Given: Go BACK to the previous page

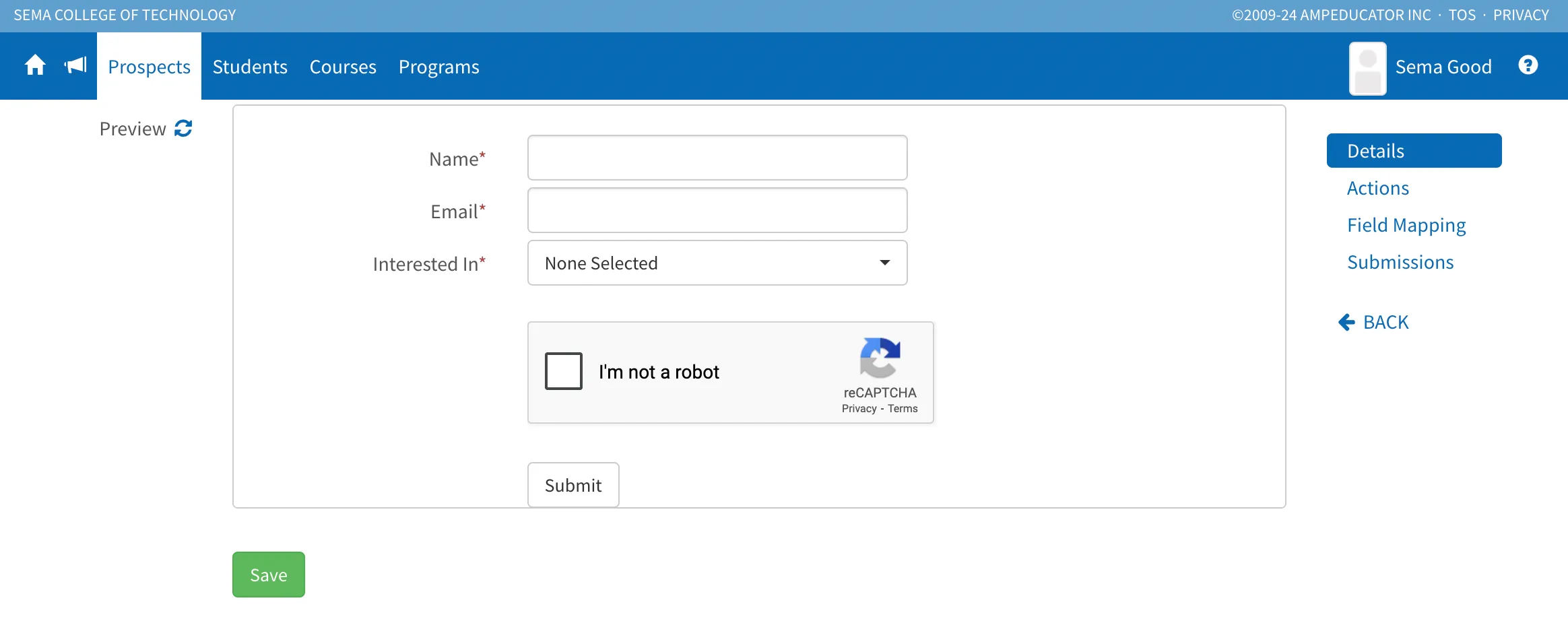Looking at the screenshot, I should click(1373, 322).
